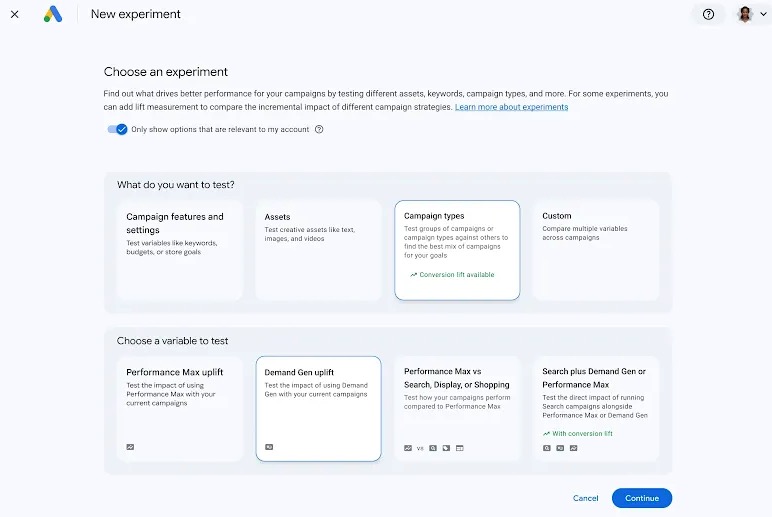Screen dimensions: 772x517
Task: Open 'Learn more about experiments' link
Action: coord(511,107)
